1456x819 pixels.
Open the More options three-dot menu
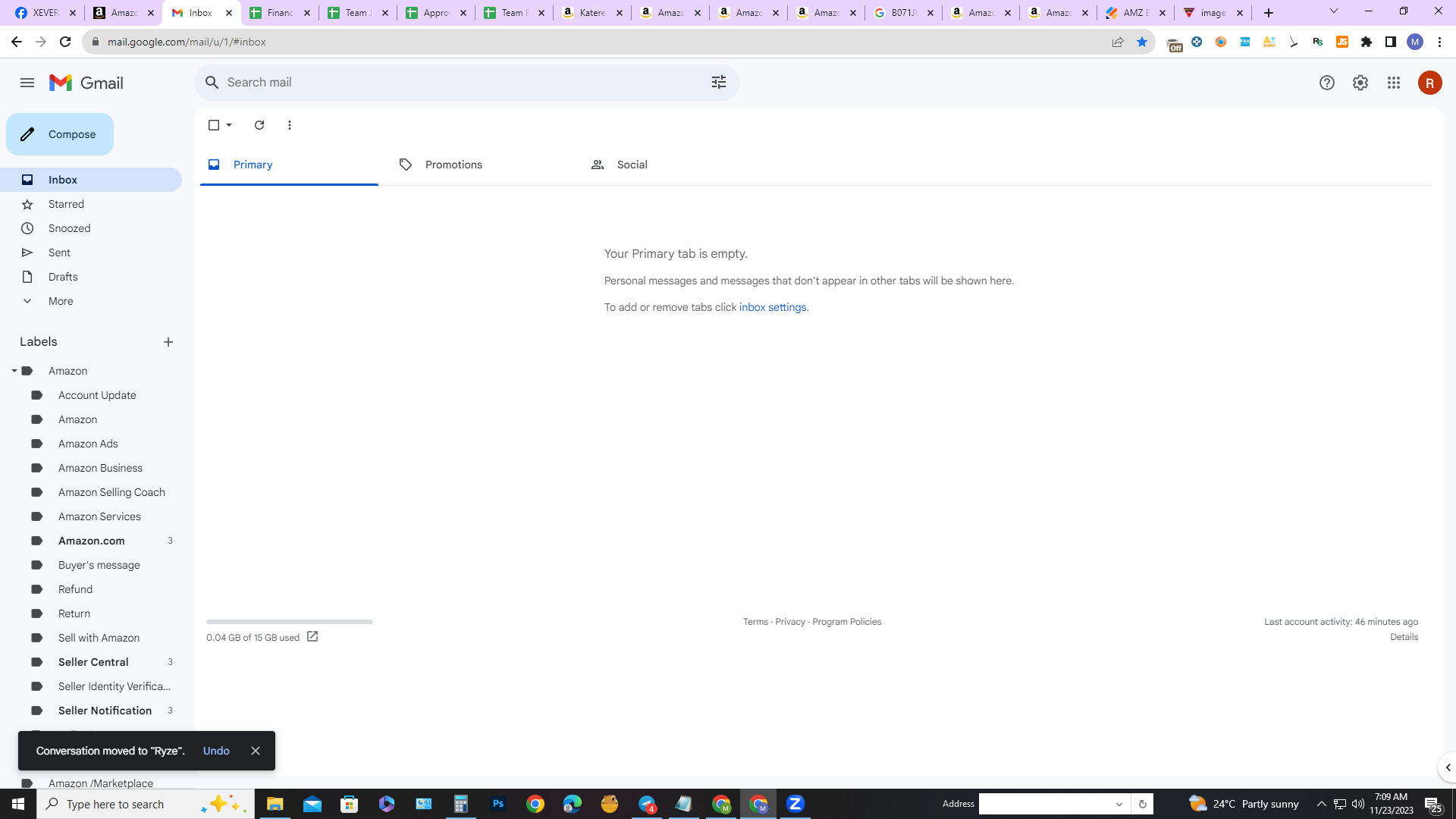pos(290,125)
